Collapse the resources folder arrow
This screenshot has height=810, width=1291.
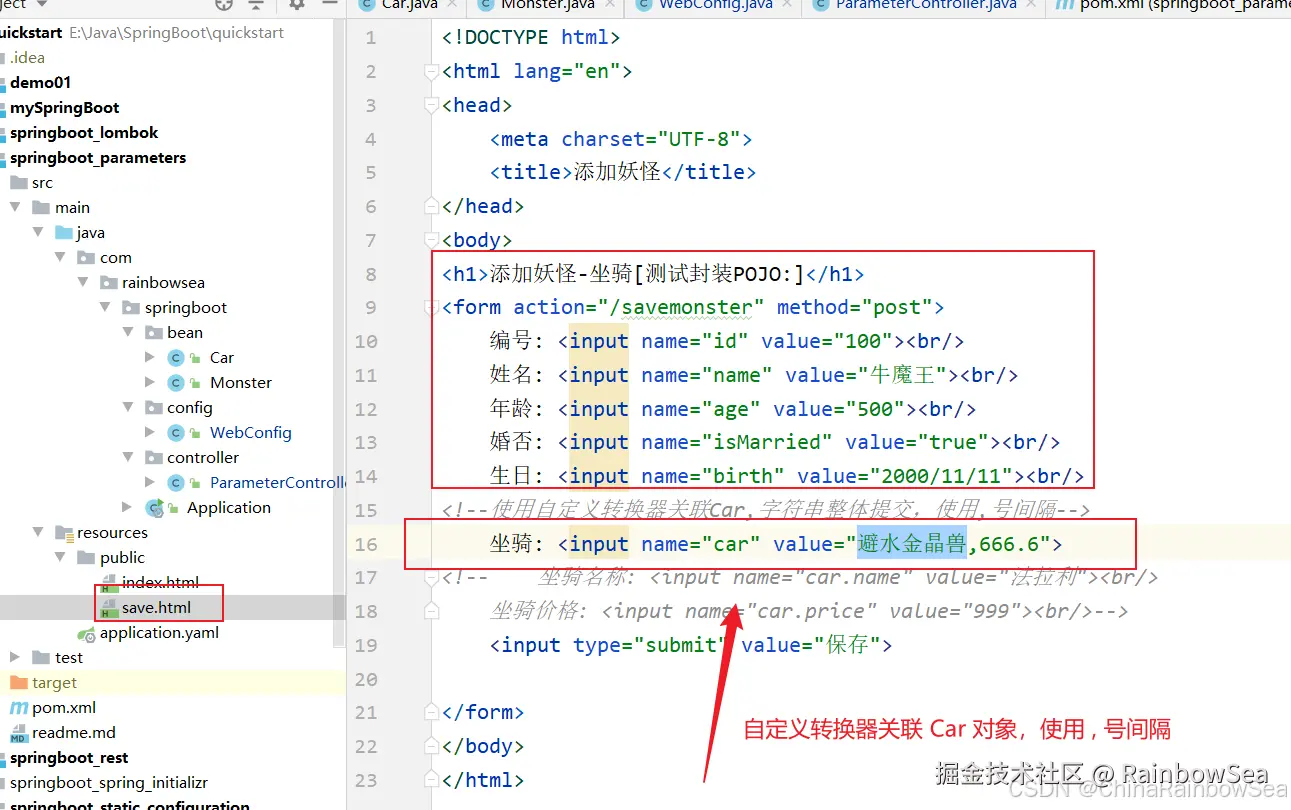click(38, 533)
